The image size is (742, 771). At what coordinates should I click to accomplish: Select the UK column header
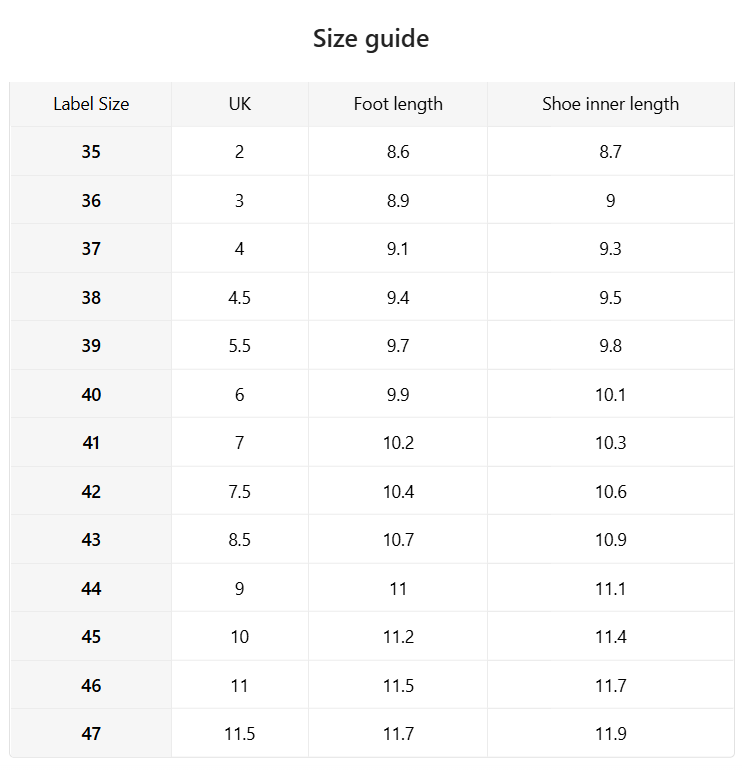click(x=240, y=104)
